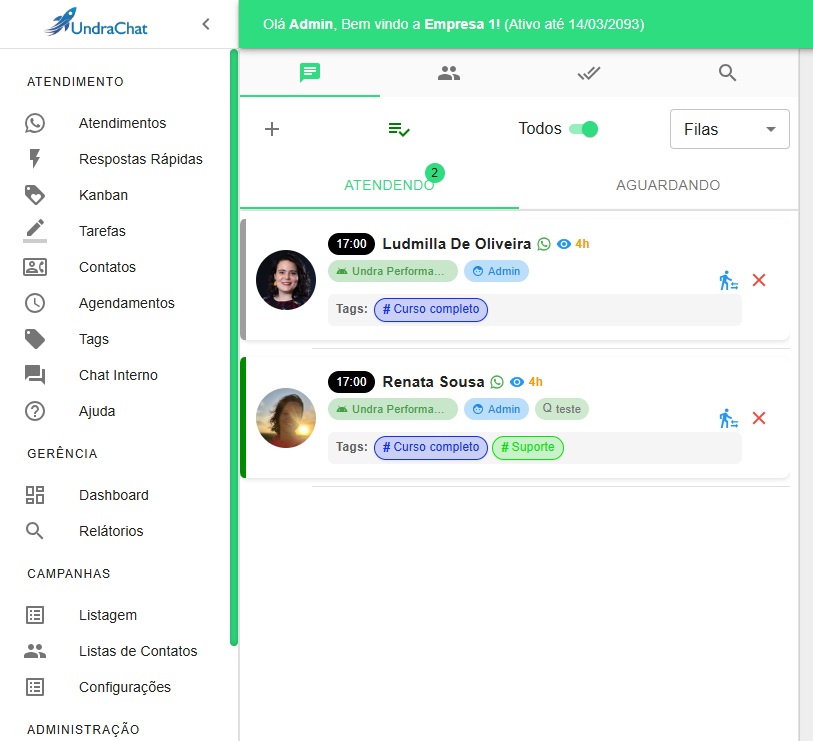Click eye icon on Ludmilla De Oliveira ticket

pos(564,244)
